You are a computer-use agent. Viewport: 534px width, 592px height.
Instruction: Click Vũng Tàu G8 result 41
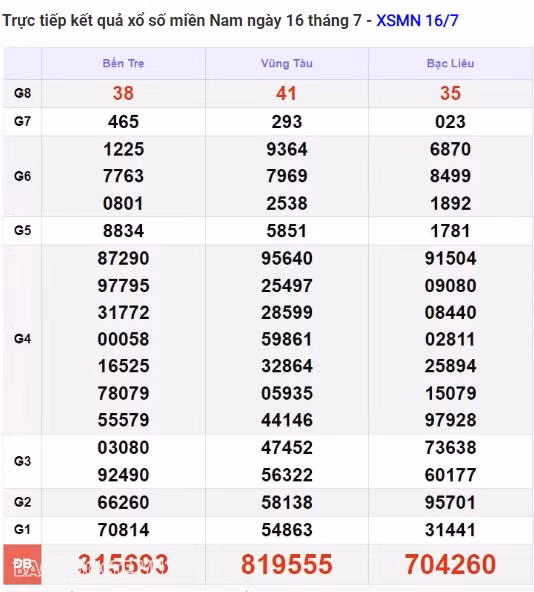(x=286, y=93)
